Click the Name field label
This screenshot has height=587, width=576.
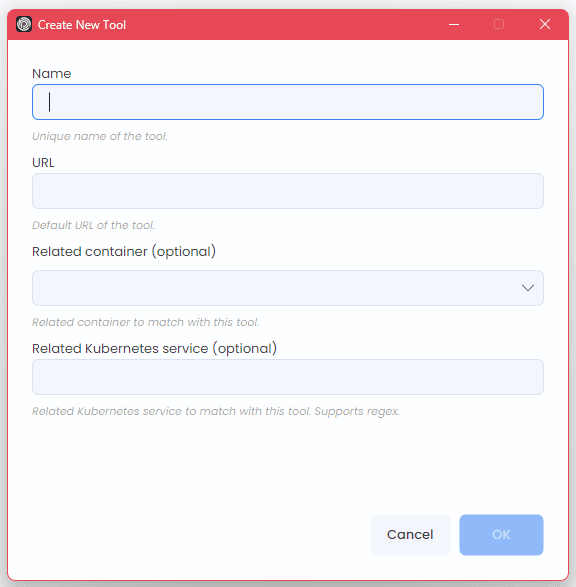[x=52, y=73]
